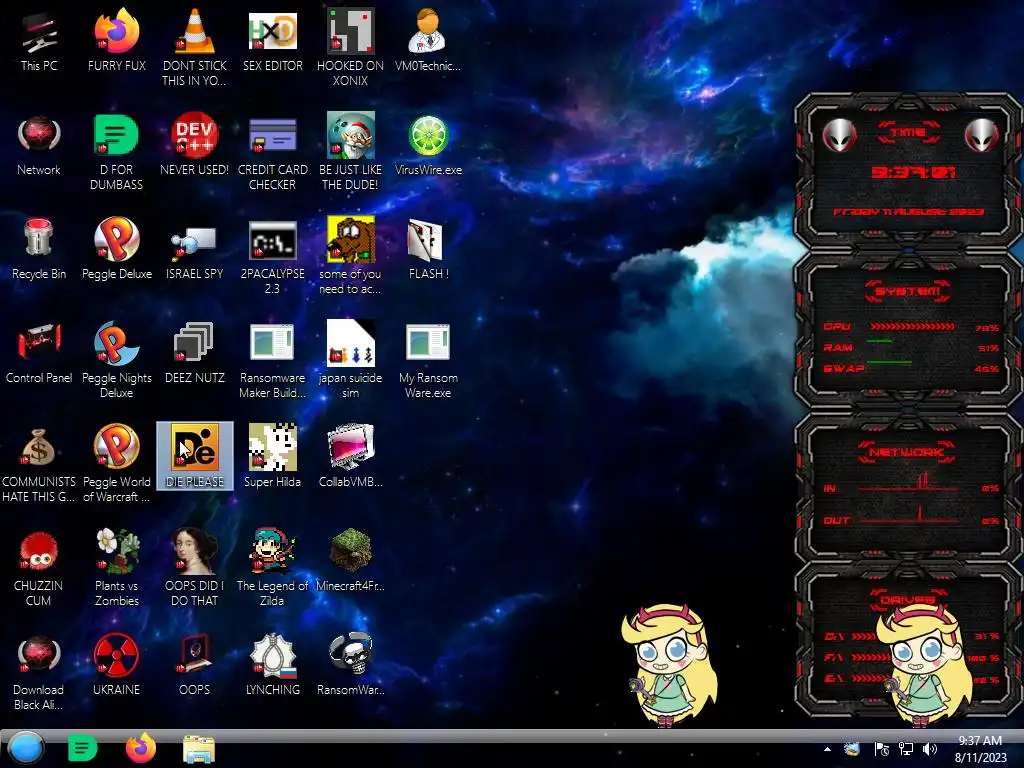This screenshot has height=768, width=1024.
Task: Open the network tray icon
Action: (x=906, y=749)
